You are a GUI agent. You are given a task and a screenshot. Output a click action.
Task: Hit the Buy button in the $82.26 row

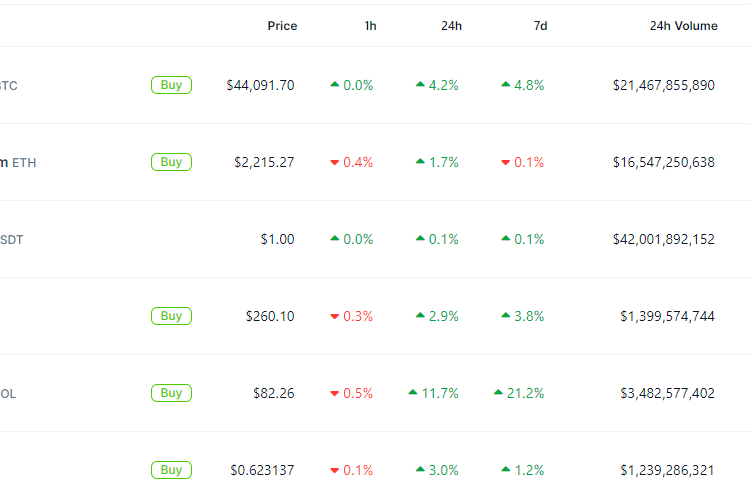(x=171, y=393)
